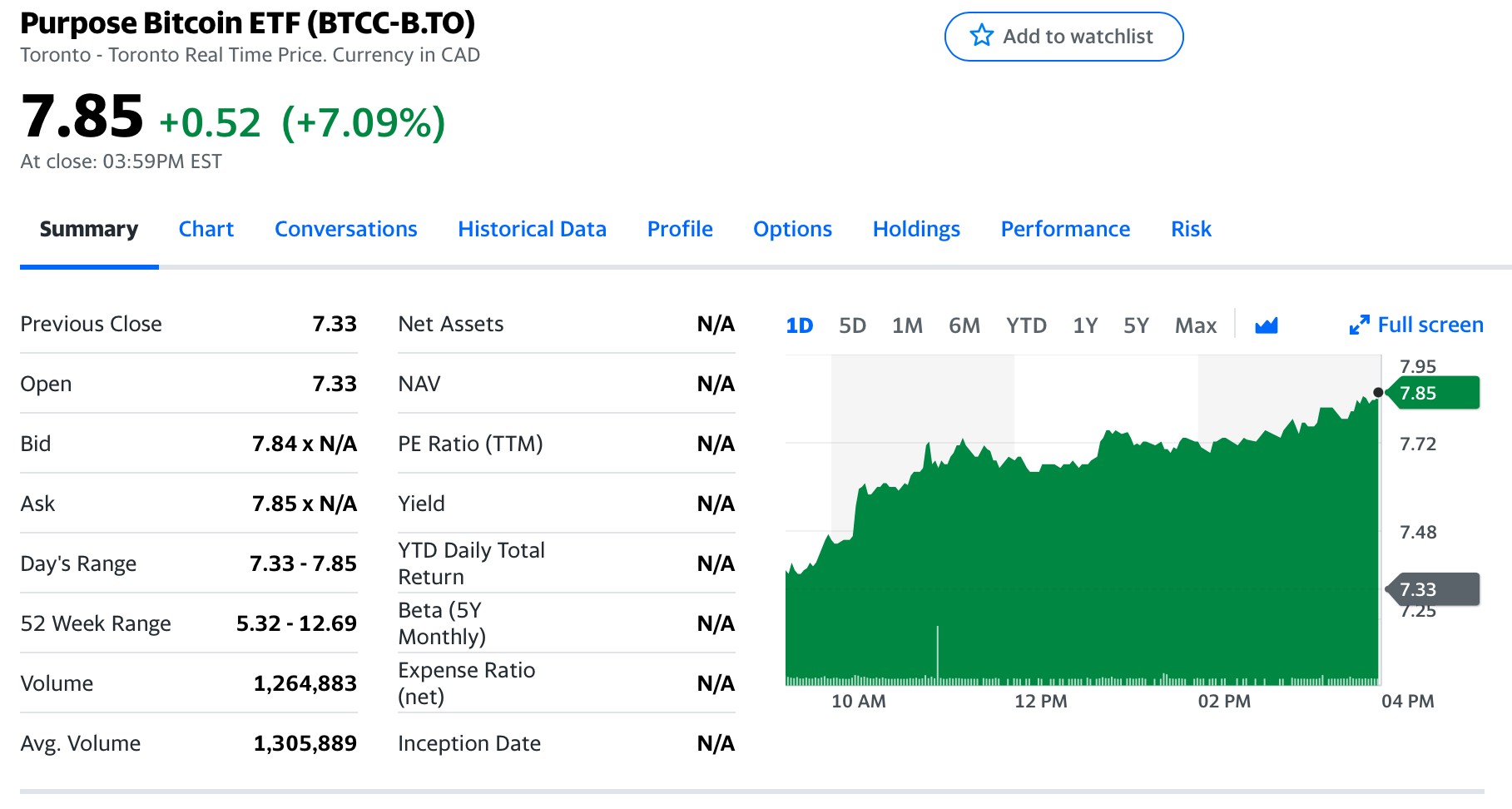Select the Risk tab
The image size is (1512, 809).
tap(1190, 229)
